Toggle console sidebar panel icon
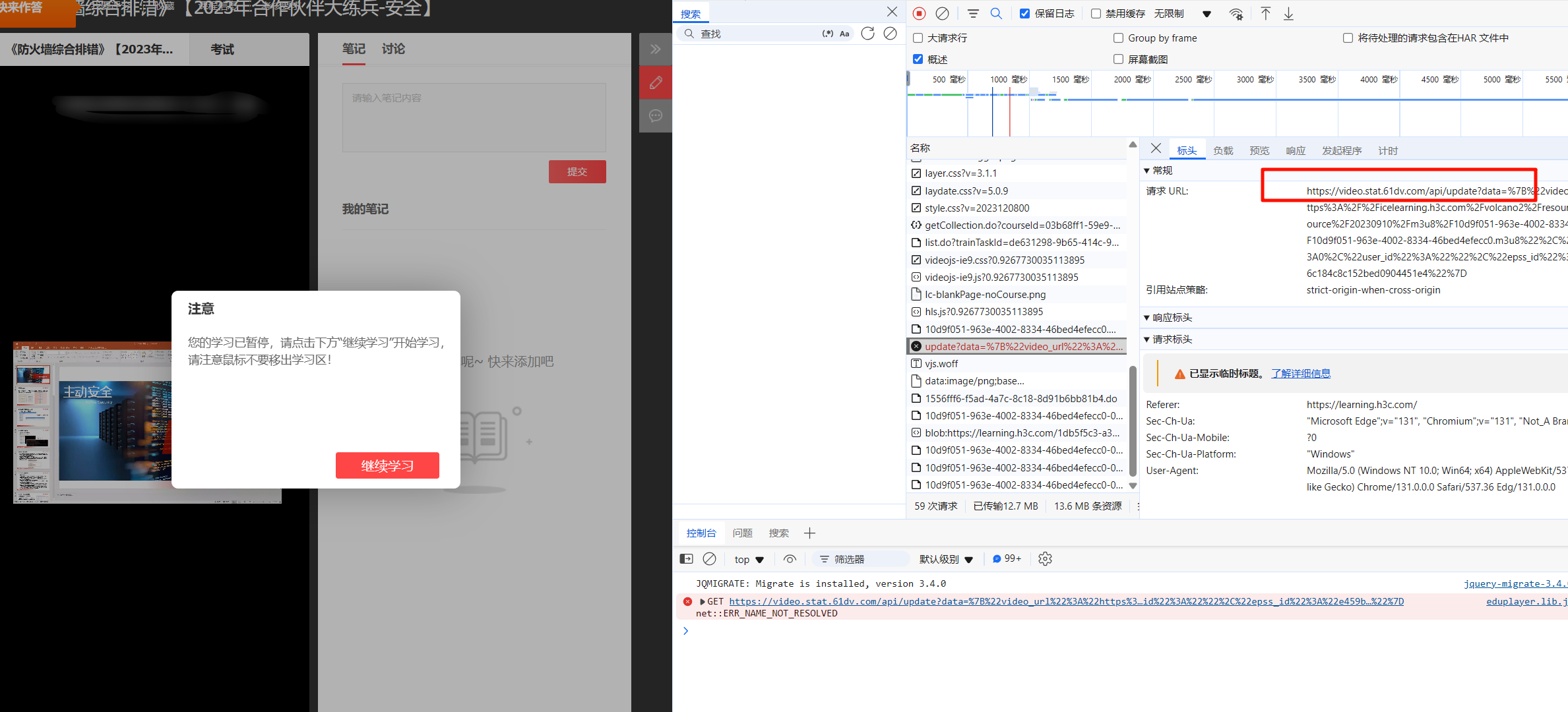This screenshot has height=712, width=1568. [686, 559]
